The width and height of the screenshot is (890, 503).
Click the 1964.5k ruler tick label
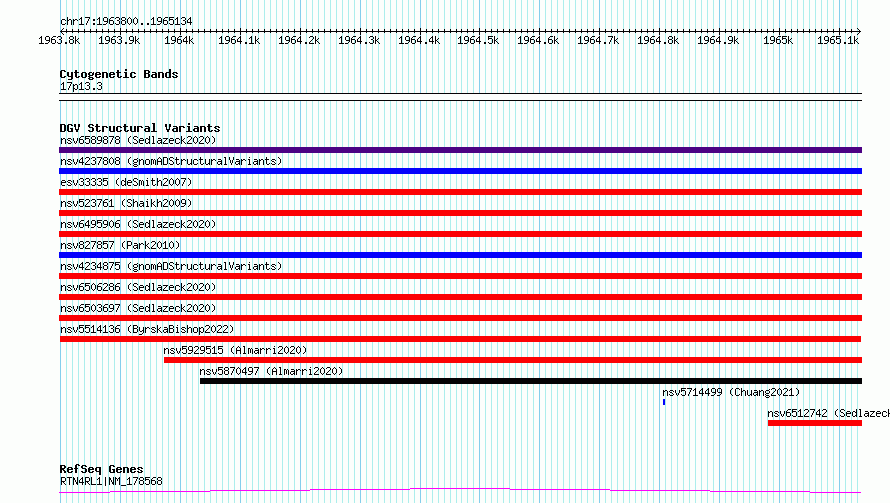[x=478, y=40]
